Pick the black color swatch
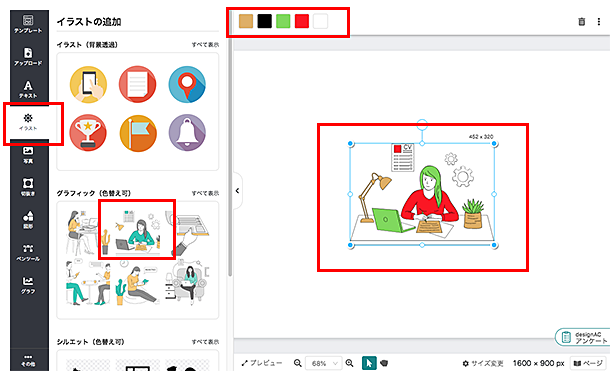610x371 pixels. (265, 21)
